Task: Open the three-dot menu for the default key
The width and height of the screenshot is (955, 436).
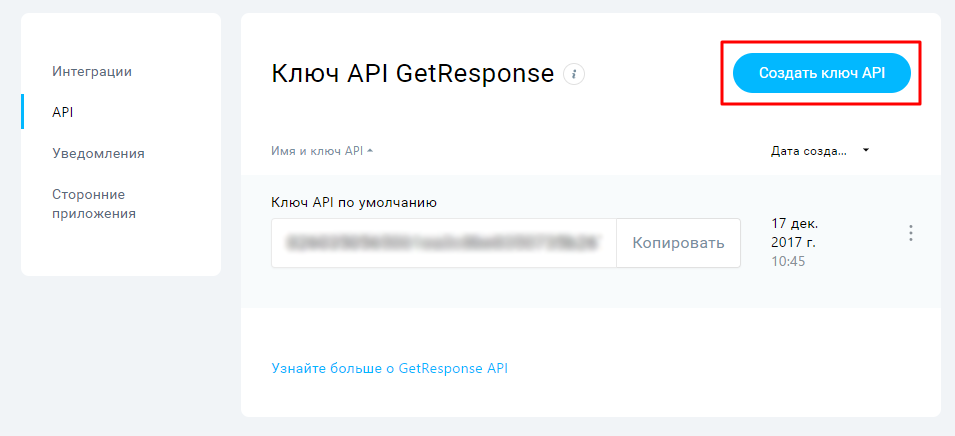Action: tap(911, 233)
